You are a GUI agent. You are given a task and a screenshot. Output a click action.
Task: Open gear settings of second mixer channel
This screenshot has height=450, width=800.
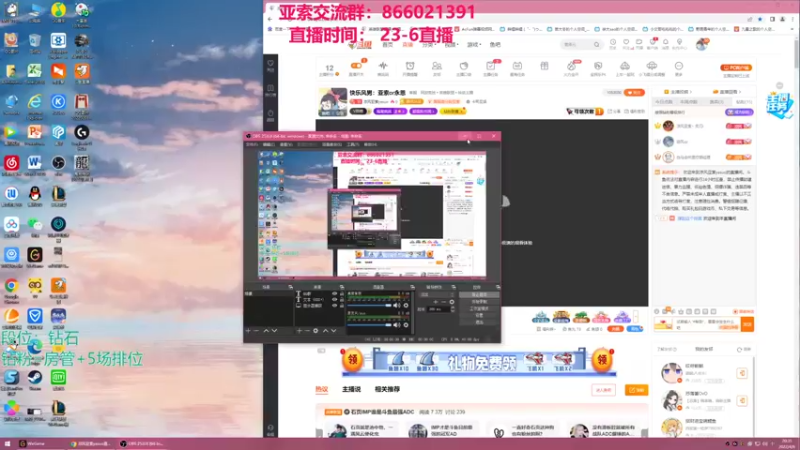[406, 325]
